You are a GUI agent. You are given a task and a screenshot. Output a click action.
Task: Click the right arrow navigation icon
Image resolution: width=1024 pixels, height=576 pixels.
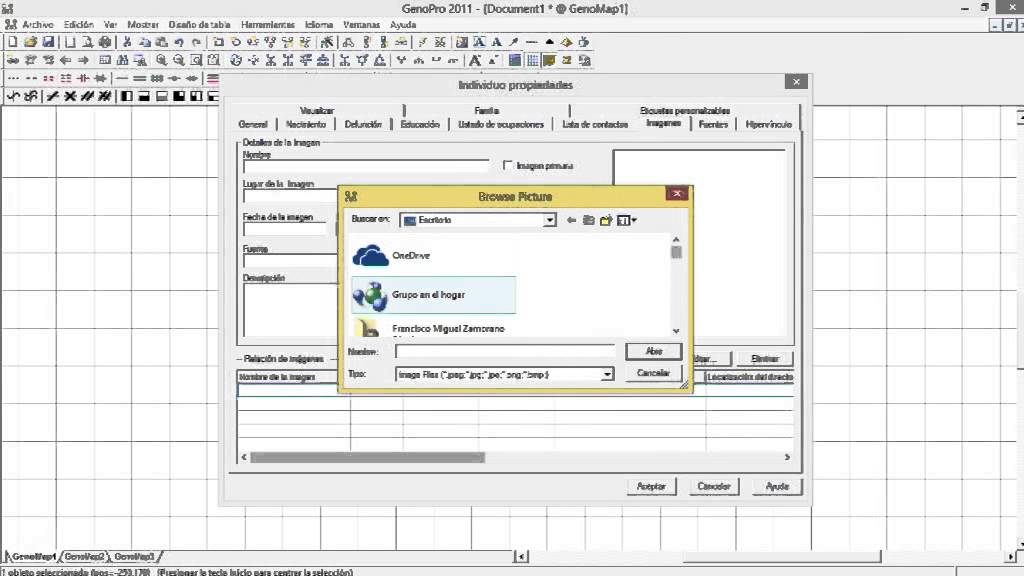coord(83,60)
